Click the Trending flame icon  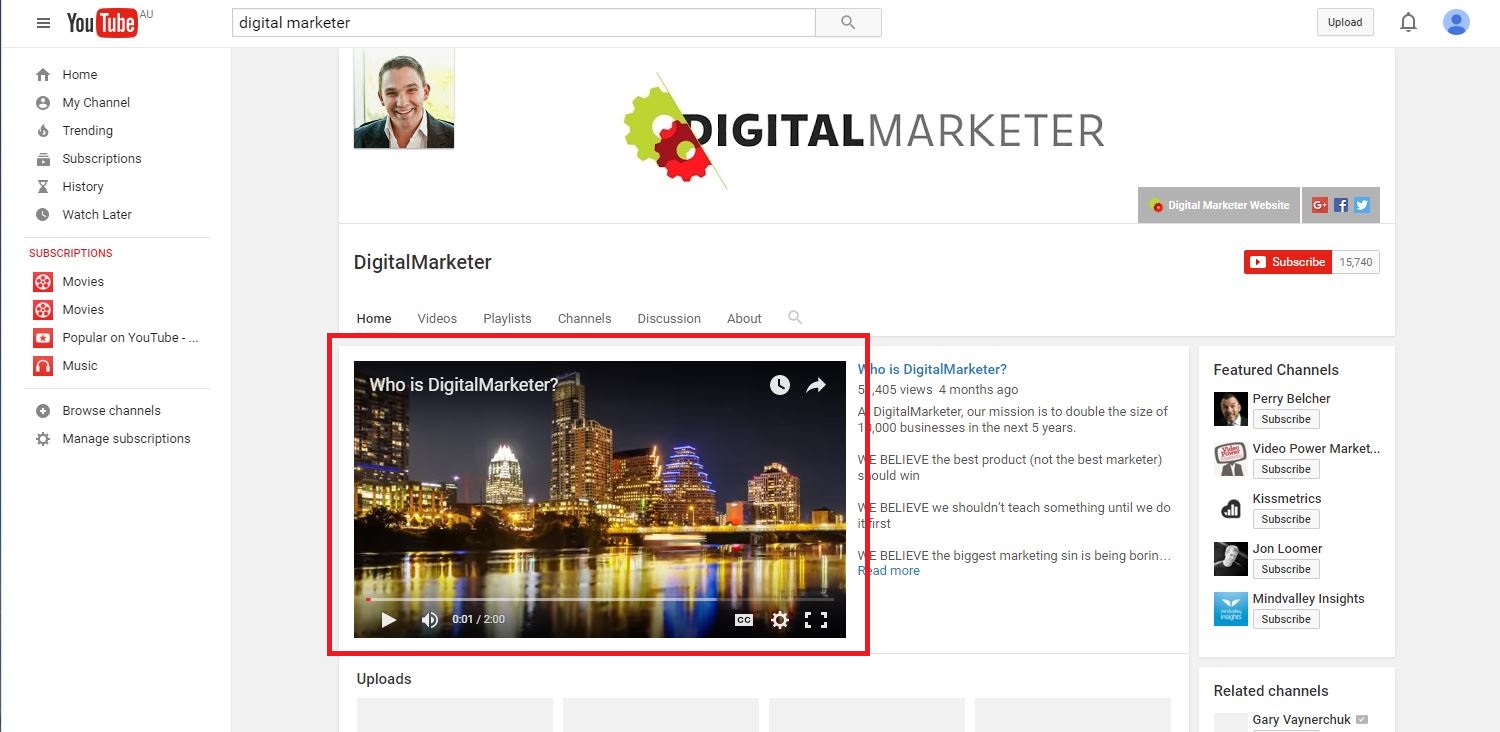point(43,131)
